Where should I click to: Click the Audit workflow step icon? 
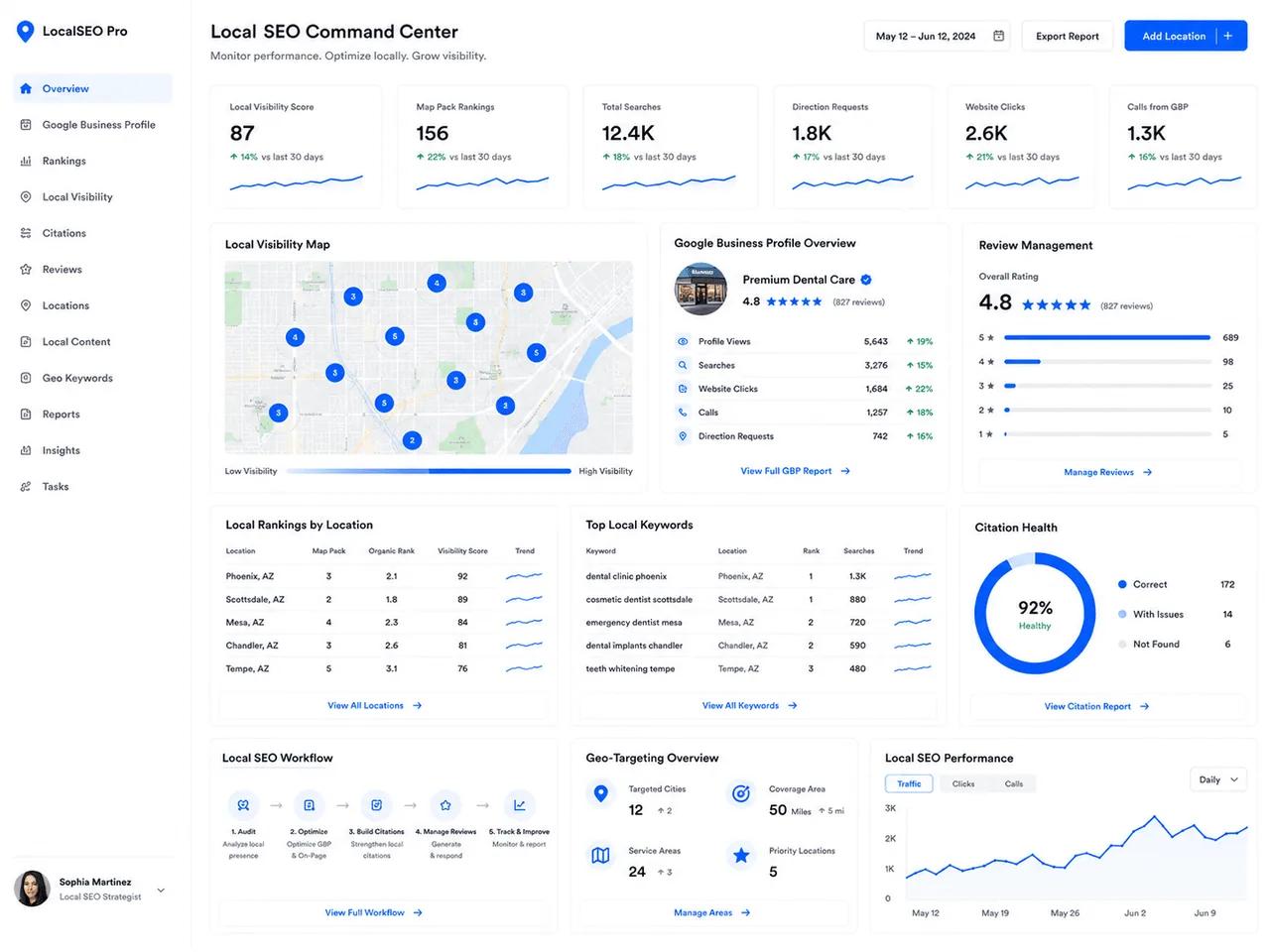click(x=243, y=805)
